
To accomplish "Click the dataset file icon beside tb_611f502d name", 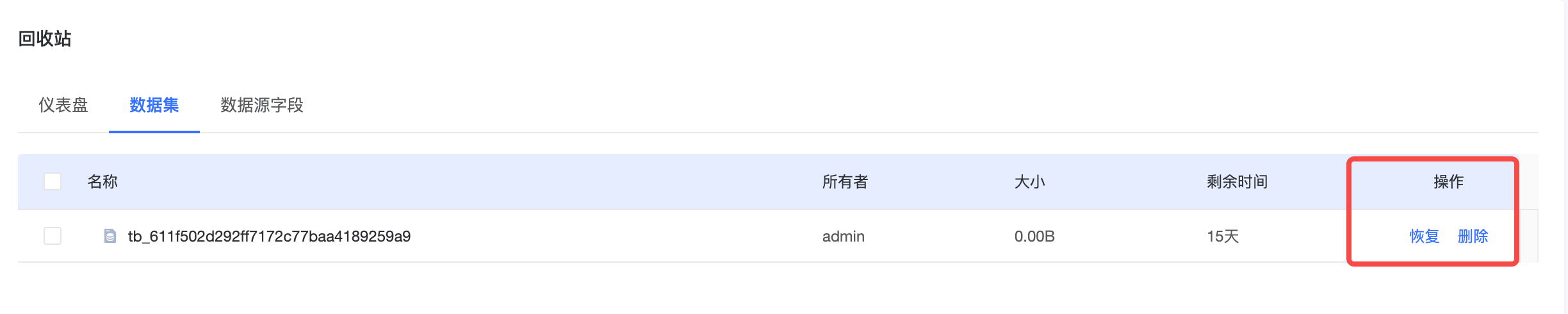I will tap(110, 236).
